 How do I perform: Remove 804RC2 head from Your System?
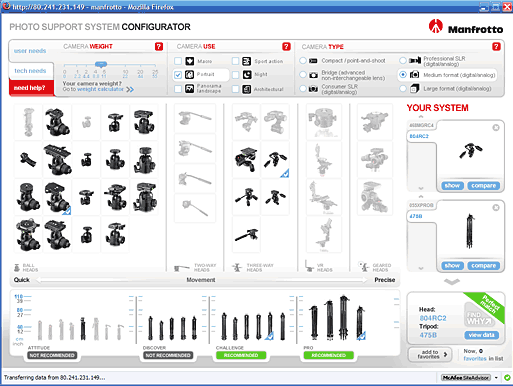pyautogui.click(x=496, y=128)
